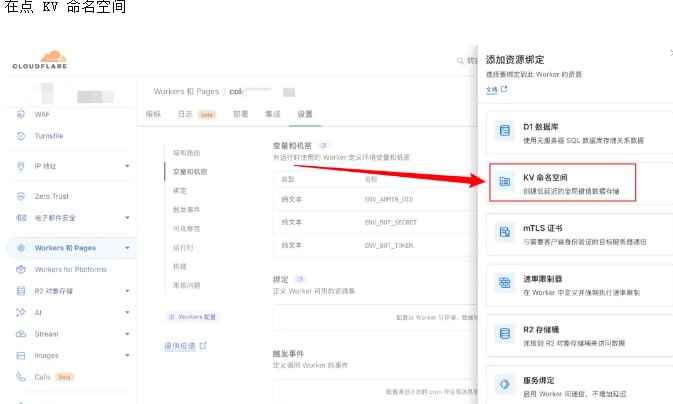This screenshot has width=673, height=404.
Task: Click the Workers 和 Pages sidebar icon
Action: point(21,248)
